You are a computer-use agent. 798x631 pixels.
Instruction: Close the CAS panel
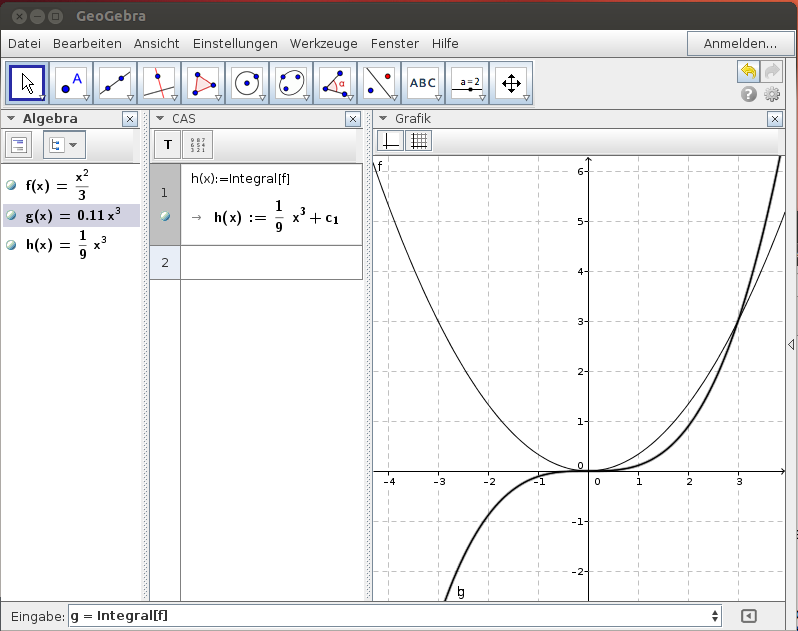[353, 119]
